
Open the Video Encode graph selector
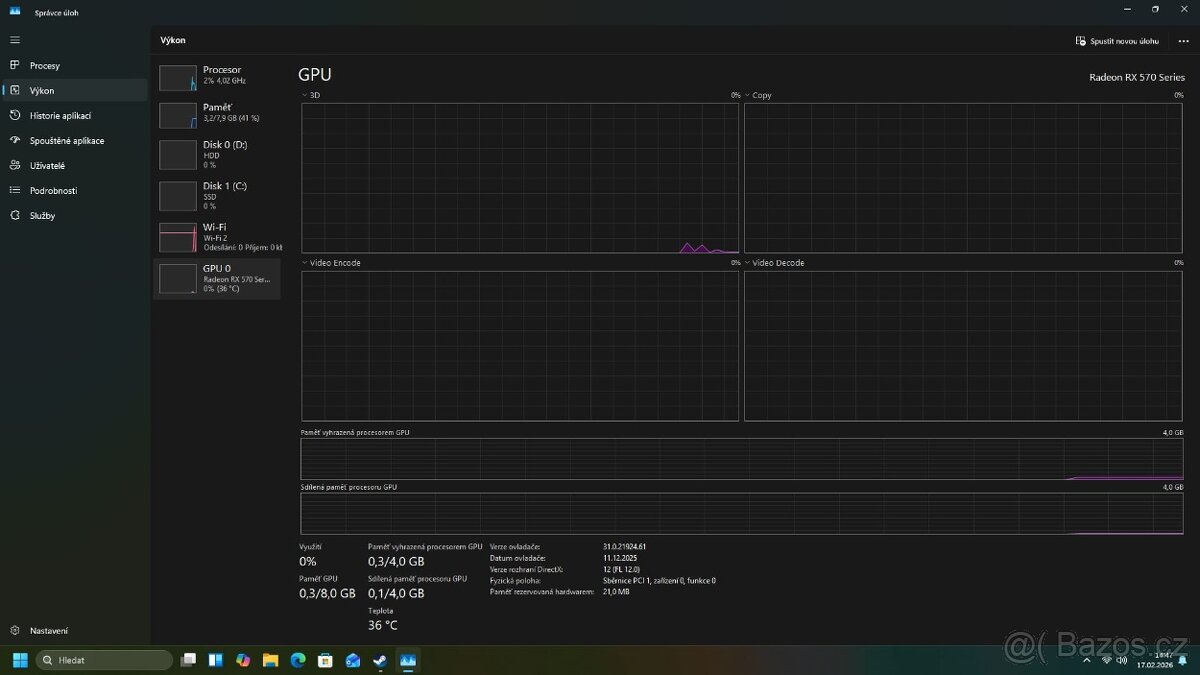[303, 262]
